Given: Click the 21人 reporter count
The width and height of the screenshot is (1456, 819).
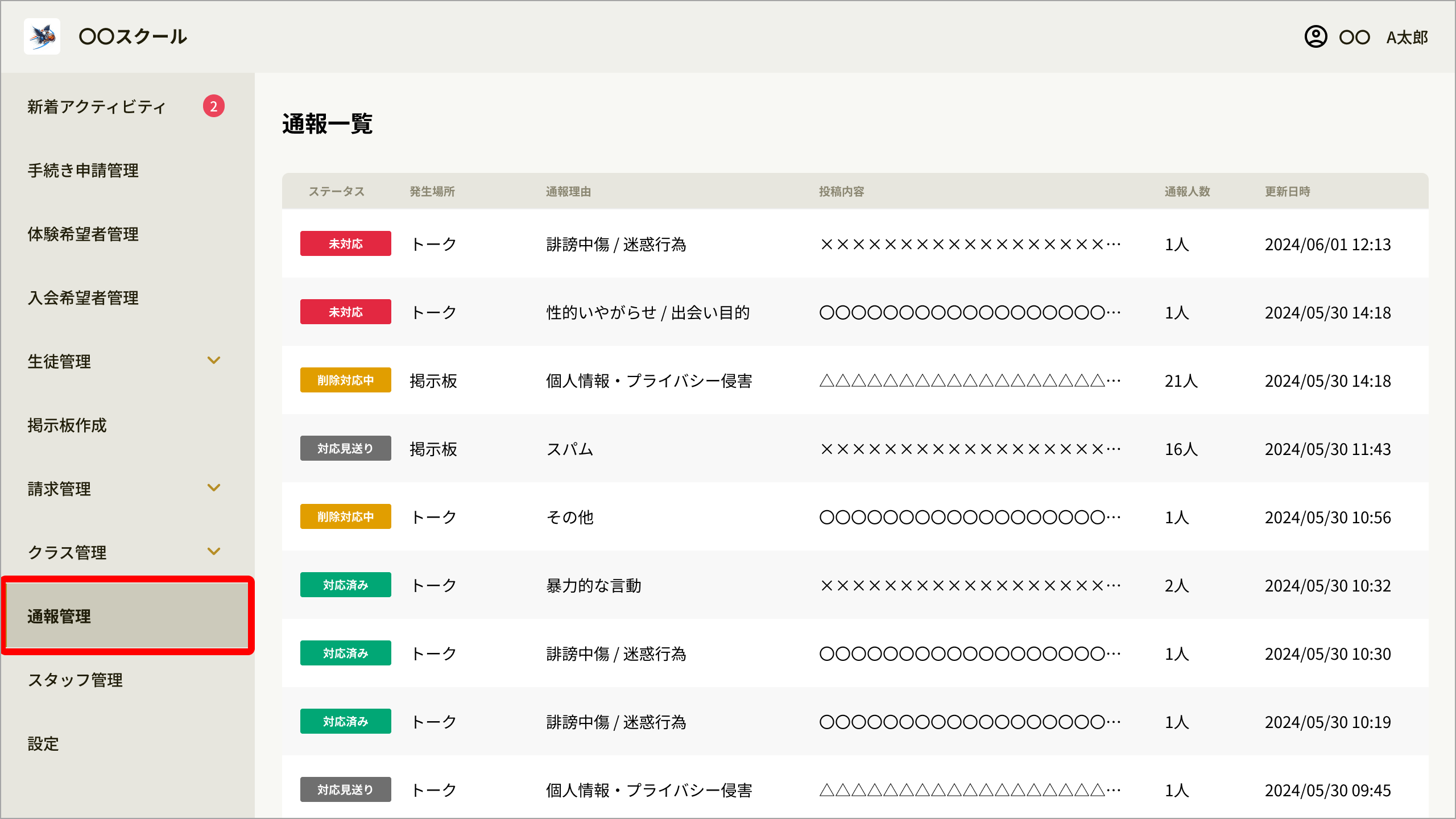Looking at the screenshot, I should tap(1181, 381).
